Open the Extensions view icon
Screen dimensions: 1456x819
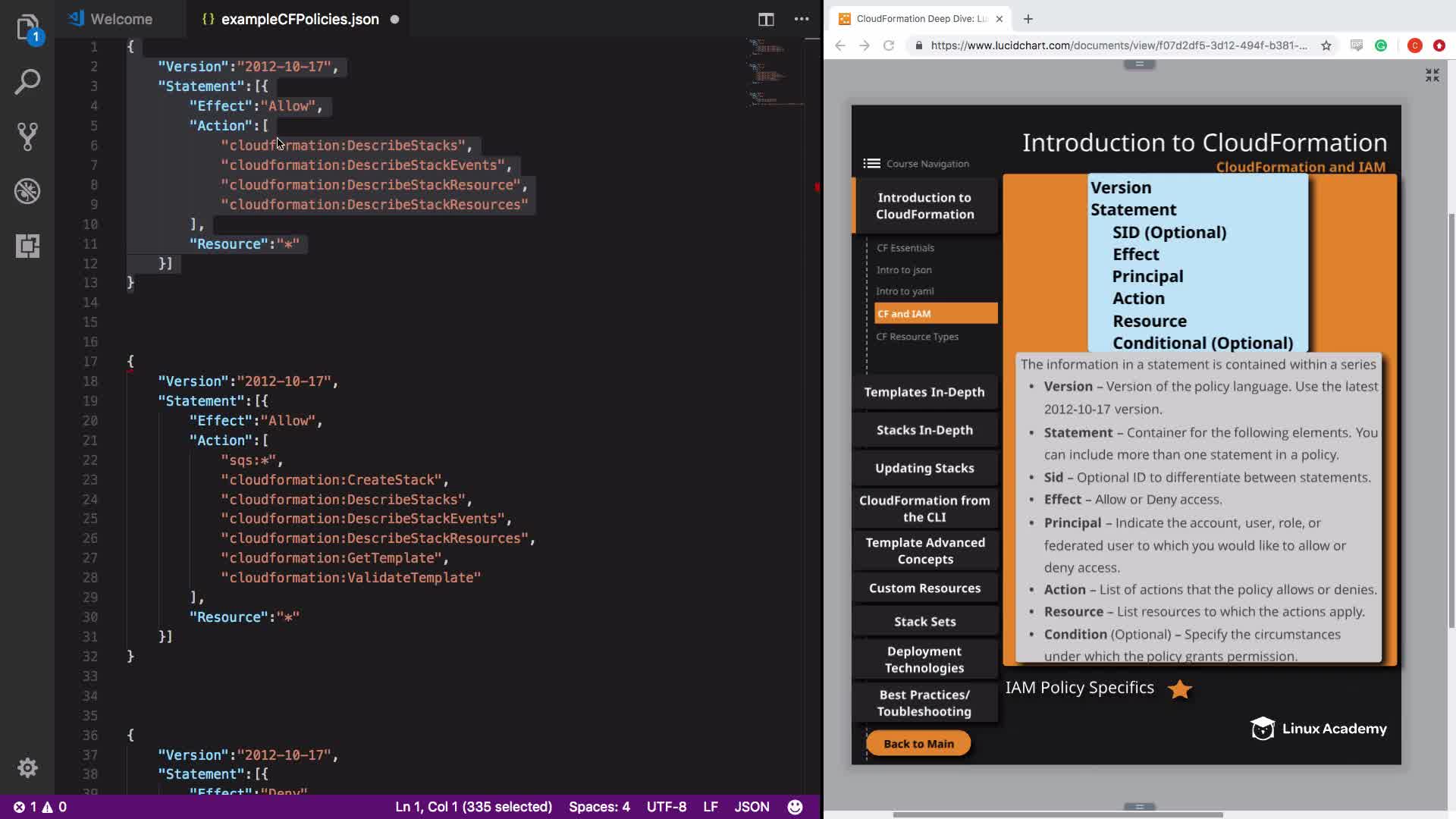coord(27,246)
